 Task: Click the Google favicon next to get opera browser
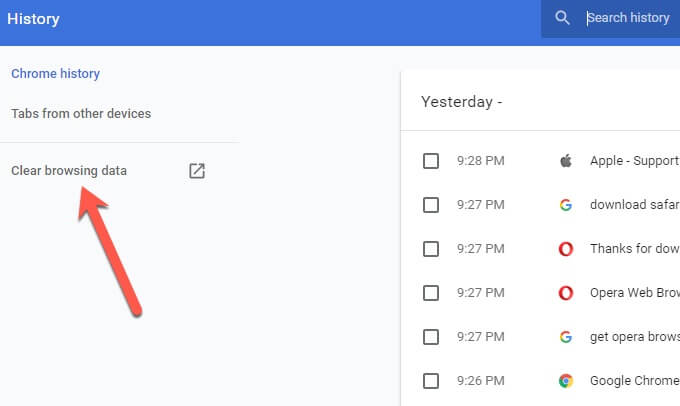click(566, 337)
